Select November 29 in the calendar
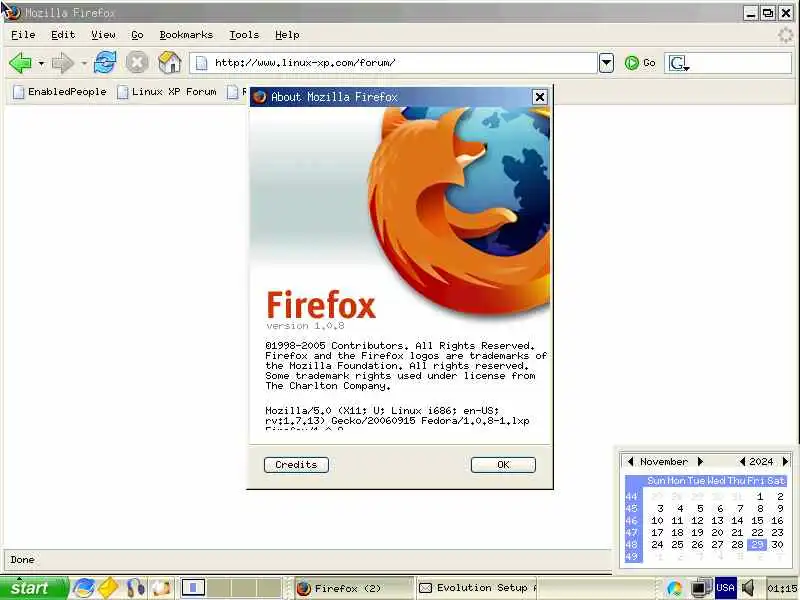This screenshot has width=800, height=600. point(757,545)
